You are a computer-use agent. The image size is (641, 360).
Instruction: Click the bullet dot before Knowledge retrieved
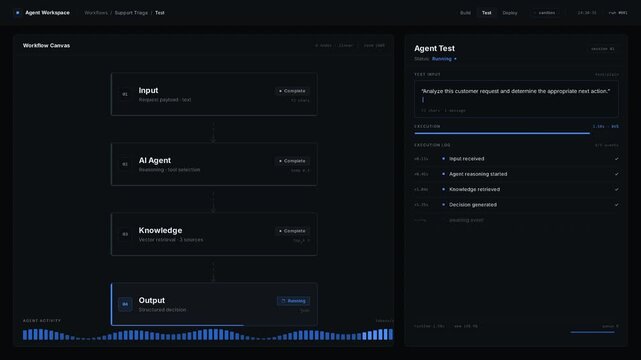pyautogui.click(x=444, y=189)
